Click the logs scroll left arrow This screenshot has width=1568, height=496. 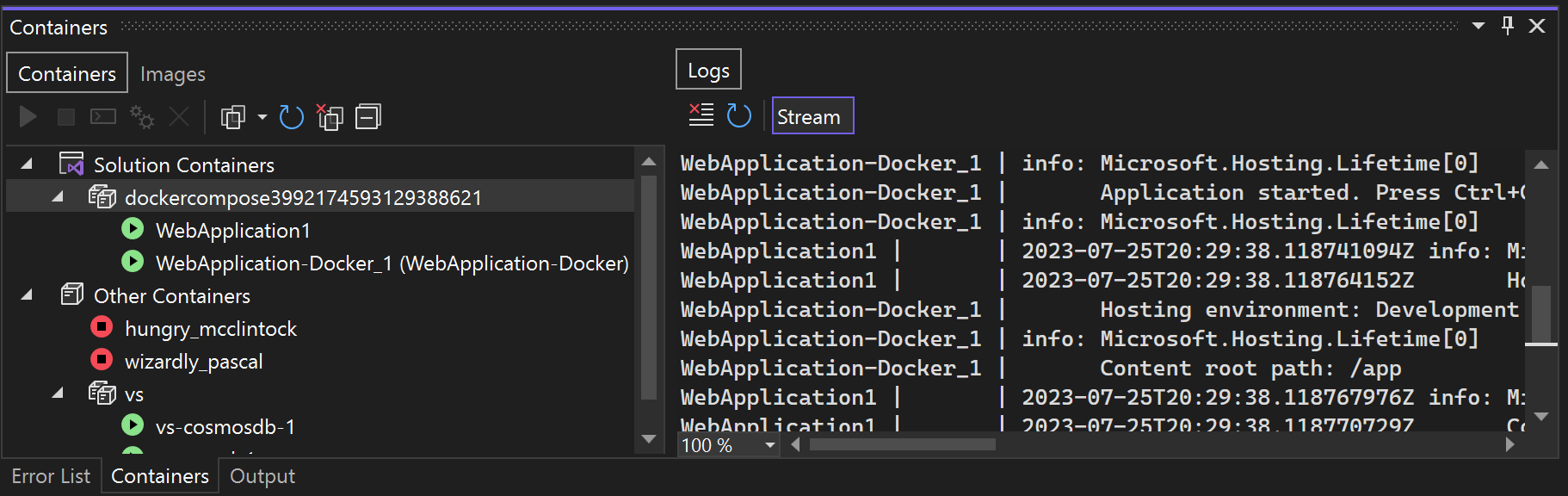795,444
